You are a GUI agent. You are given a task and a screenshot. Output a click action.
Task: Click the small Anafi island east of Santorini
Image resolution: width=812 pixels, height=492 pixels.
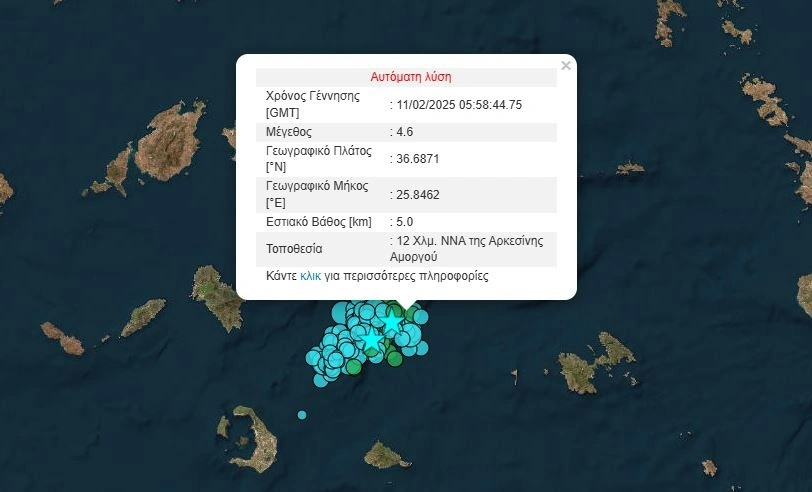[387, 456]
